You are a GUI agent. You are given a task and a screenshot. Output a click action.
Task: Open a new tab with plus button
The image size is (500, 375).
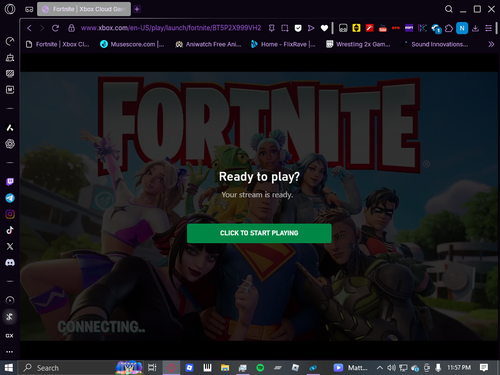tap(137, 9)
